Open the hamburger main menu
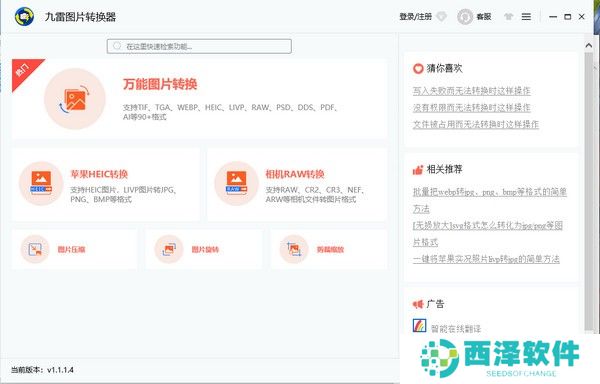The height and width of the screenshot is (384, 600). [526, 16]
